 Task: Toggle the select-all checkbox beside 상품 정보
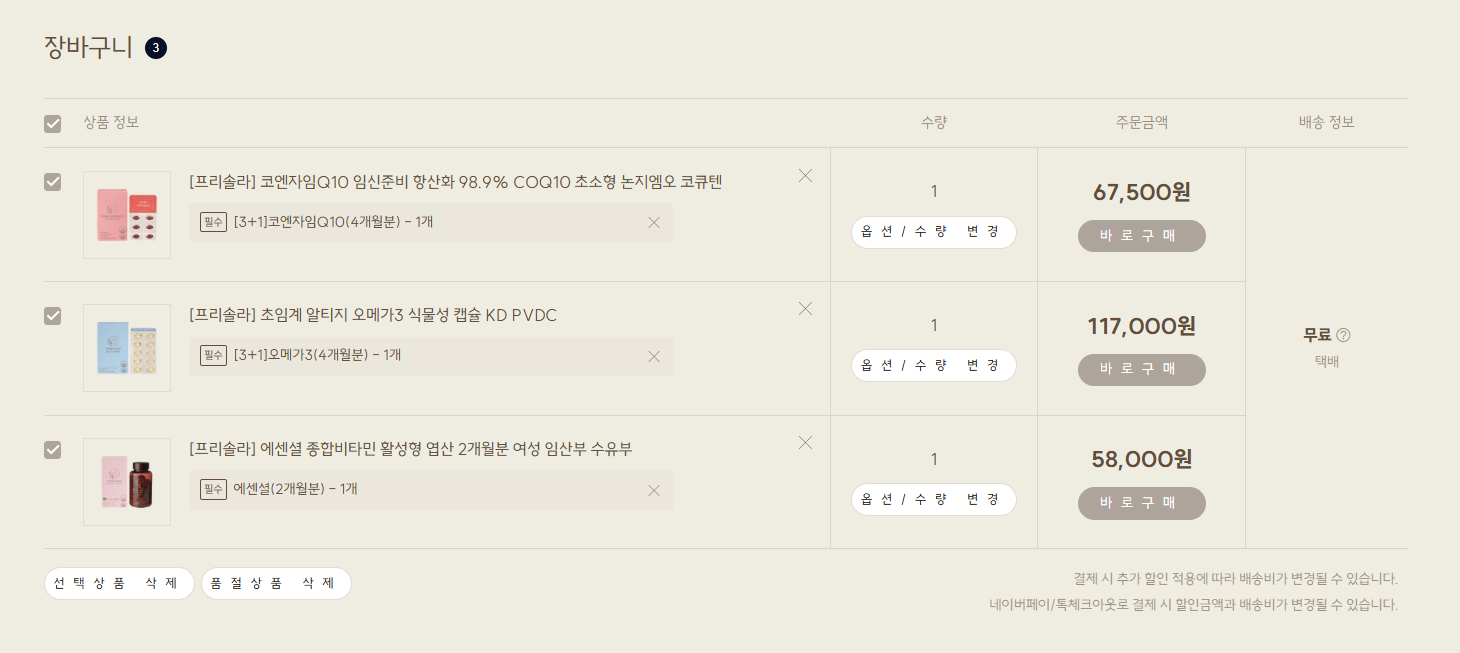[x=53, y=124]
